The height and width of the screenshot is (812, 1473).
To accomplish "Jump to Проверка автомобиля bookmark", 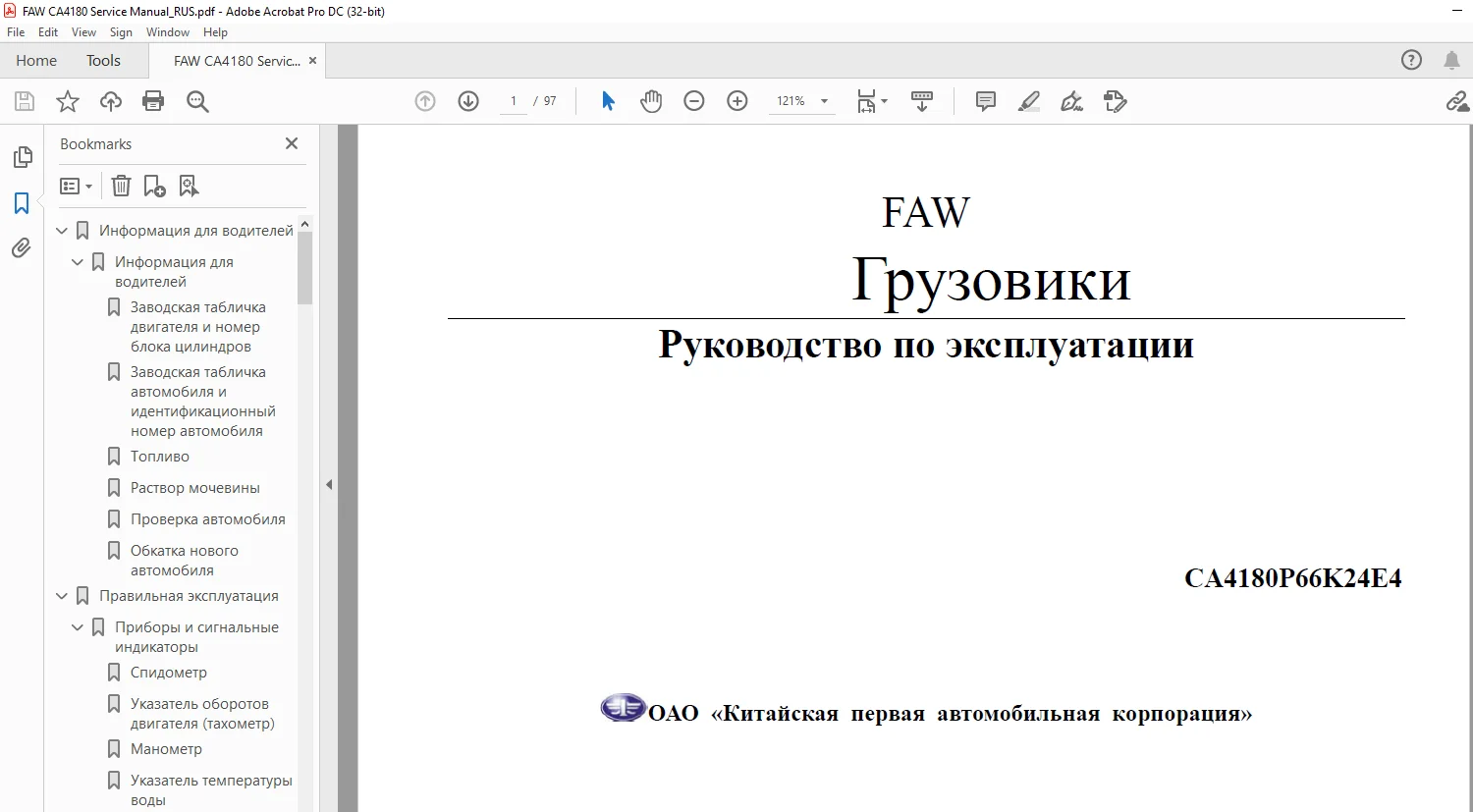I will (208, 519).
